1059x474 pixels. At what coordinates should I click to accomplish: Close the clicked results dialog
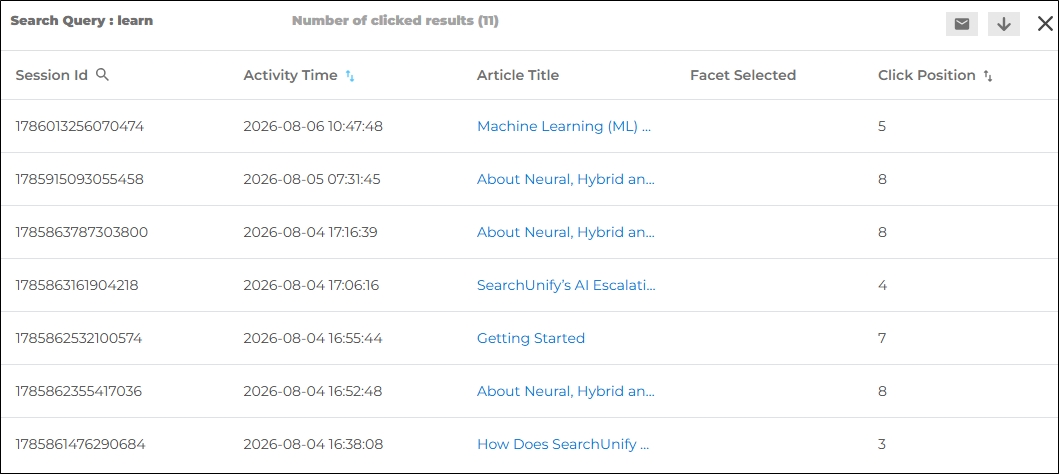click(x=1045, y=24)
